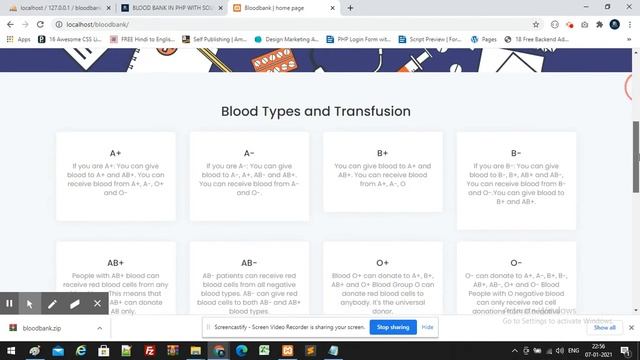The height and width of the screenshot is (360, 640).
Task: Open File Explorer from the taskbar
Action: (x=196, y=351)
